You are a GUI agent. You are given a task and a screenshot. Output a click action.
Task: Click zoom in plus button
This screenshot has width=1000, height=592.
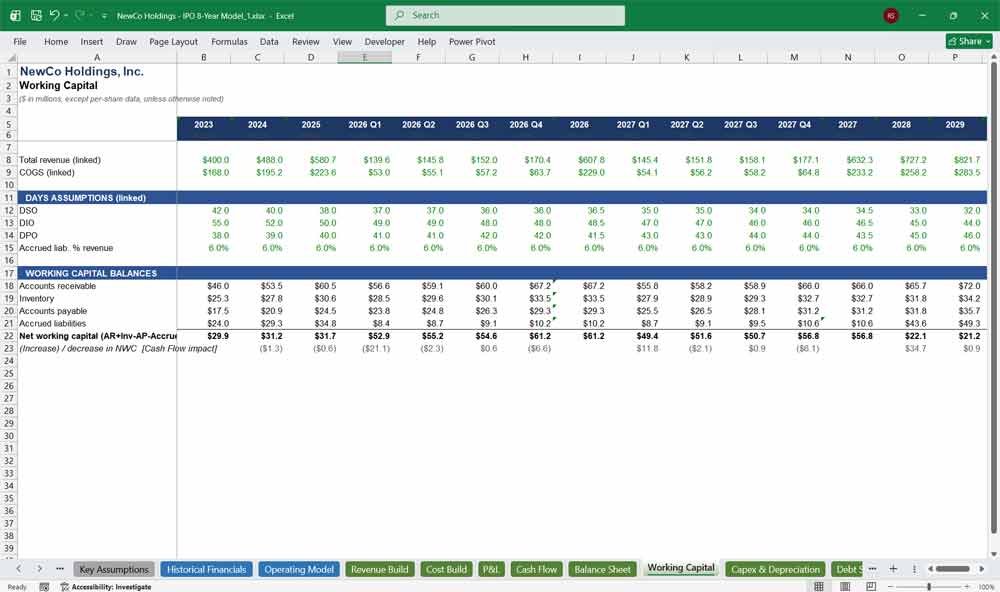(x=967, y=586)
